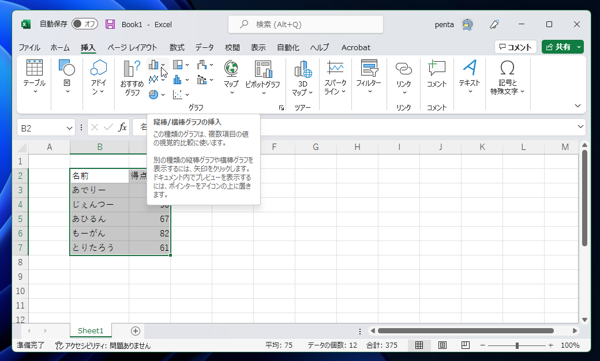Expand the combo chart dropdown arrow
This screenshot has height=361, width=600.
point(211,80)
